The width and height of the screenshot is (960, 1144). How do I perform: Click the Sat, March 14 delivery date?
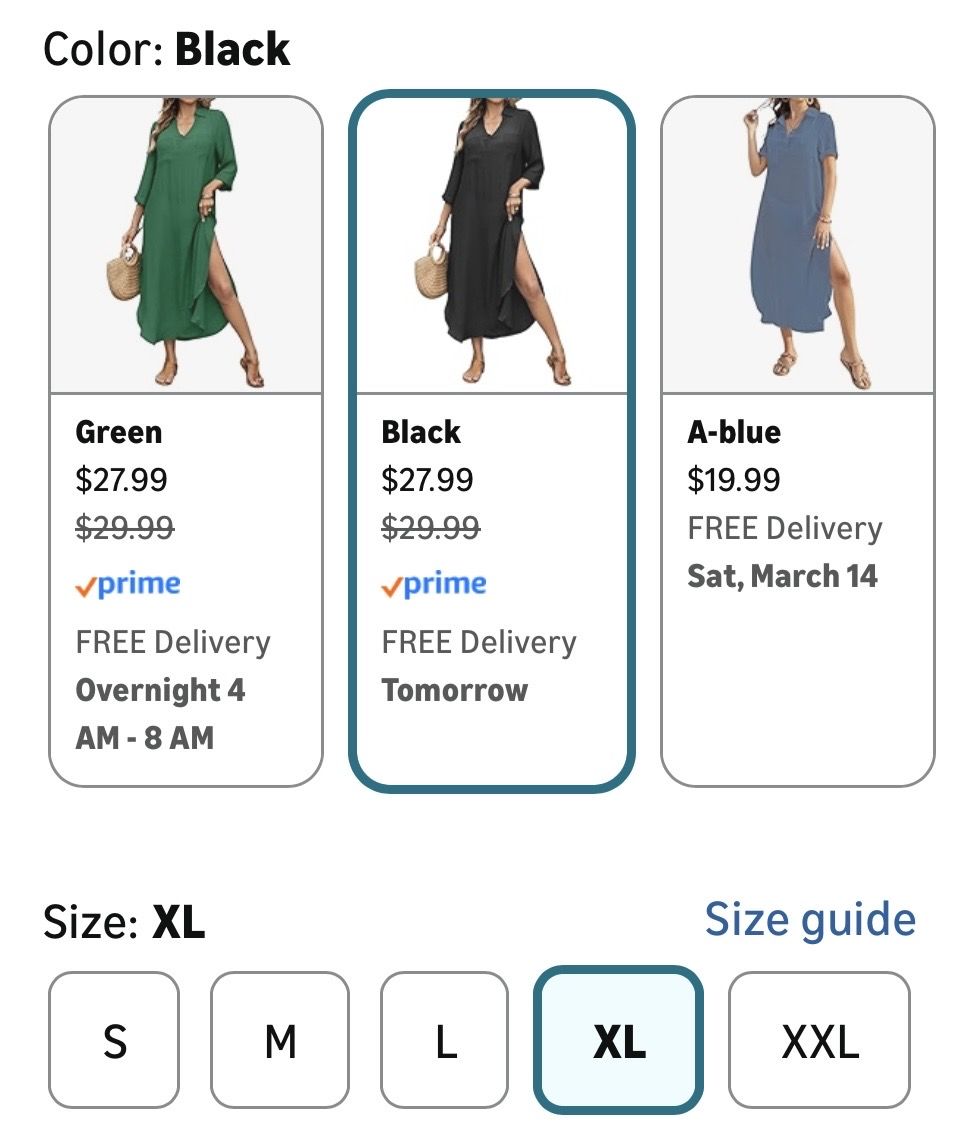point(782,576)
